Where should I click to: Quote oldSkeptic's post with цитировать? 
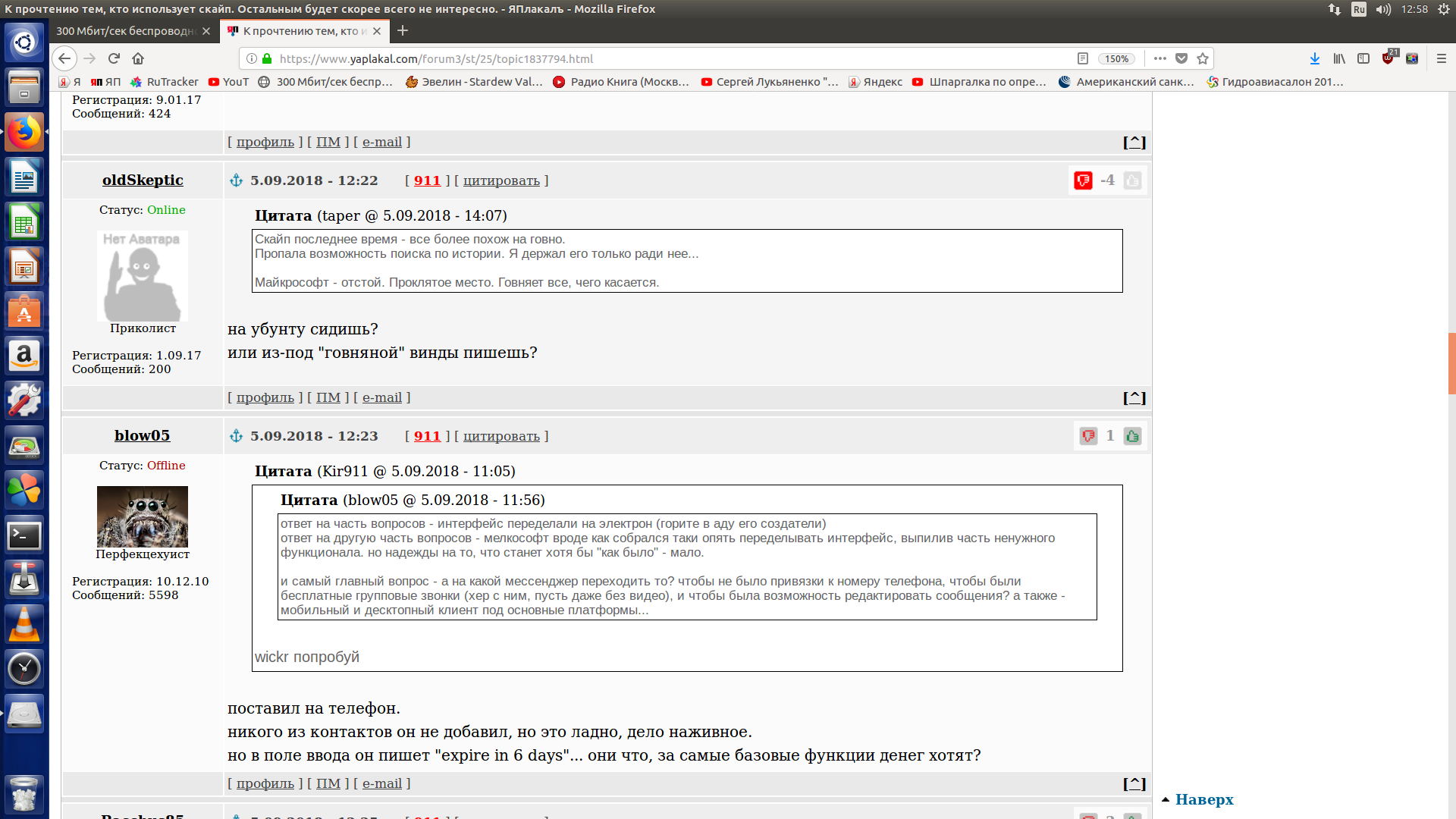point(501,180)
